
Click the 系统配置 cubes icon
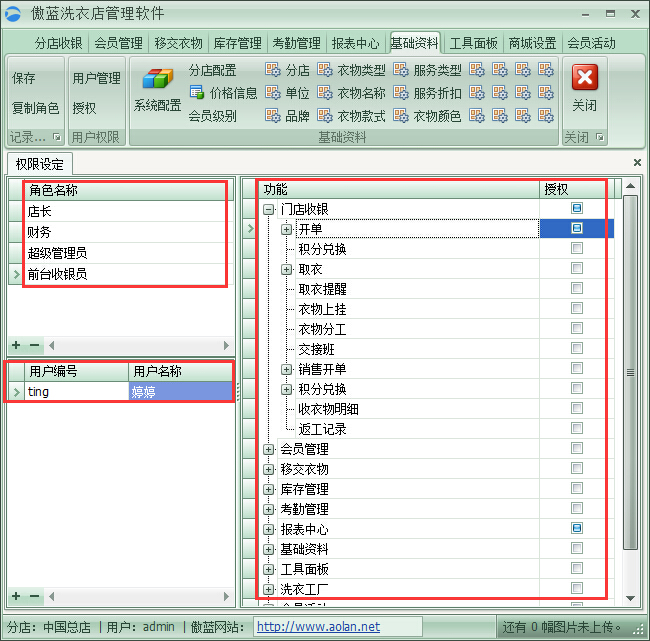coord(157,80)
